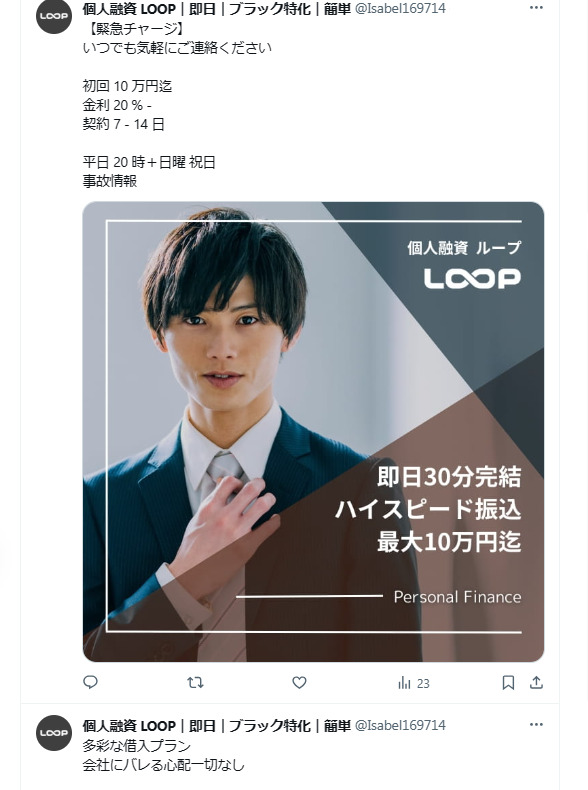Viewport: 588px width, 790px height.
Task: Open more options on first tweet
Action: 537,8
